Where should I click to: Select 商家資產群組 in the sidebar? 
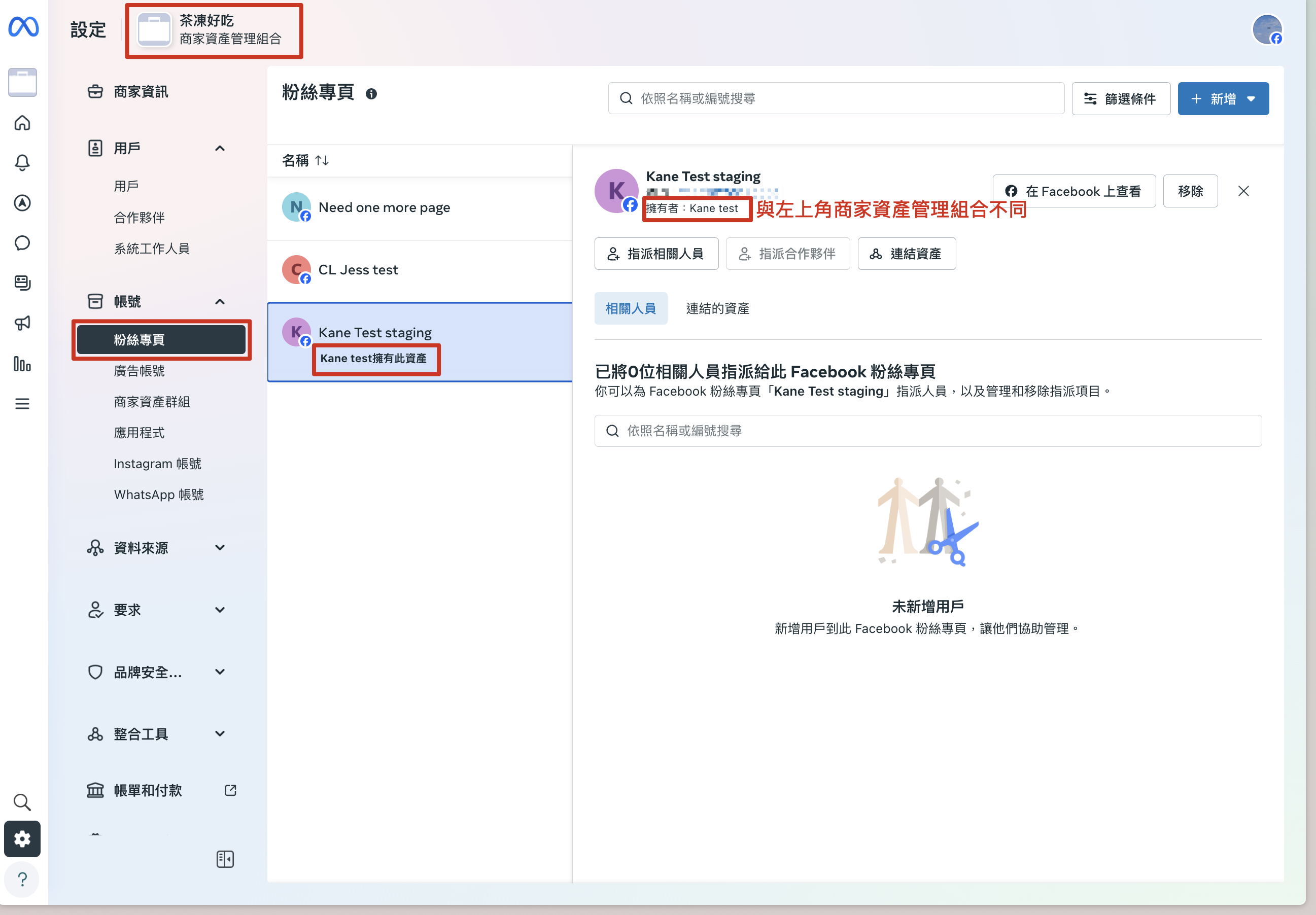pyautogui.click(x=152, y=402)
